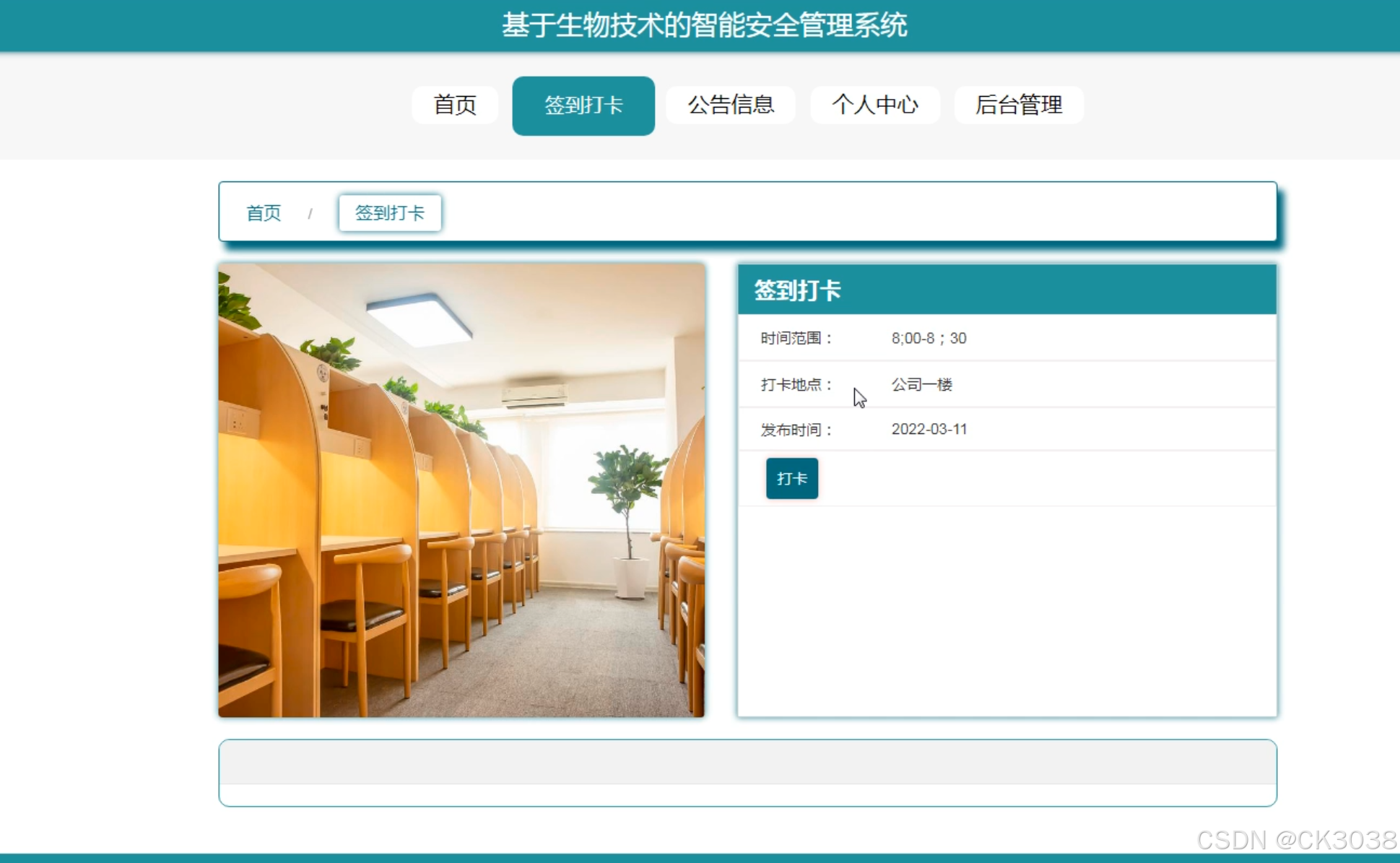The image size is (1400, 863).
Task: Click the 签到打卡 panel header
Action: coord(796,291)
